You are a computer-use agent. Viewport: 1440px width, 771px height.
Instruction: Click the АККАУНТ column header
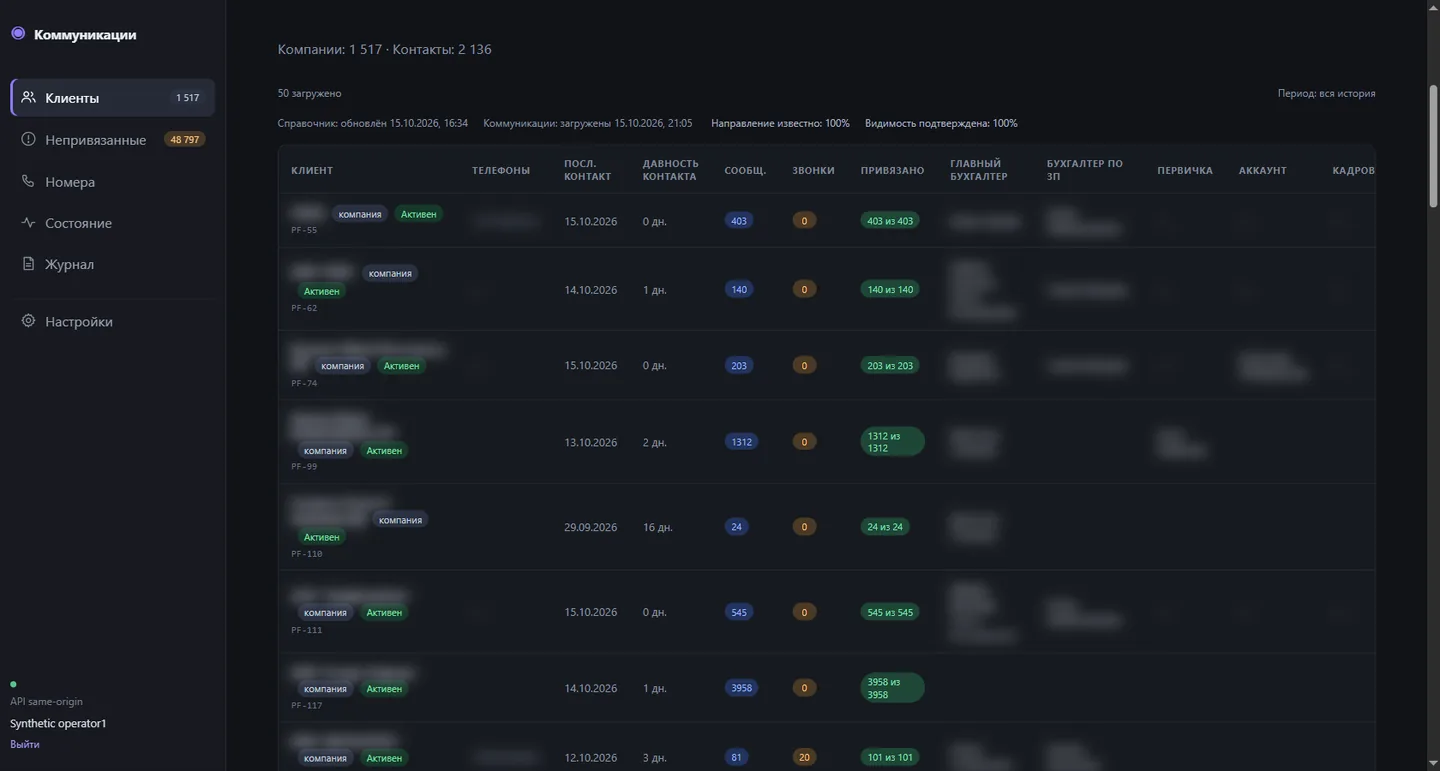pyautogui.click(x=1263, y=170)
